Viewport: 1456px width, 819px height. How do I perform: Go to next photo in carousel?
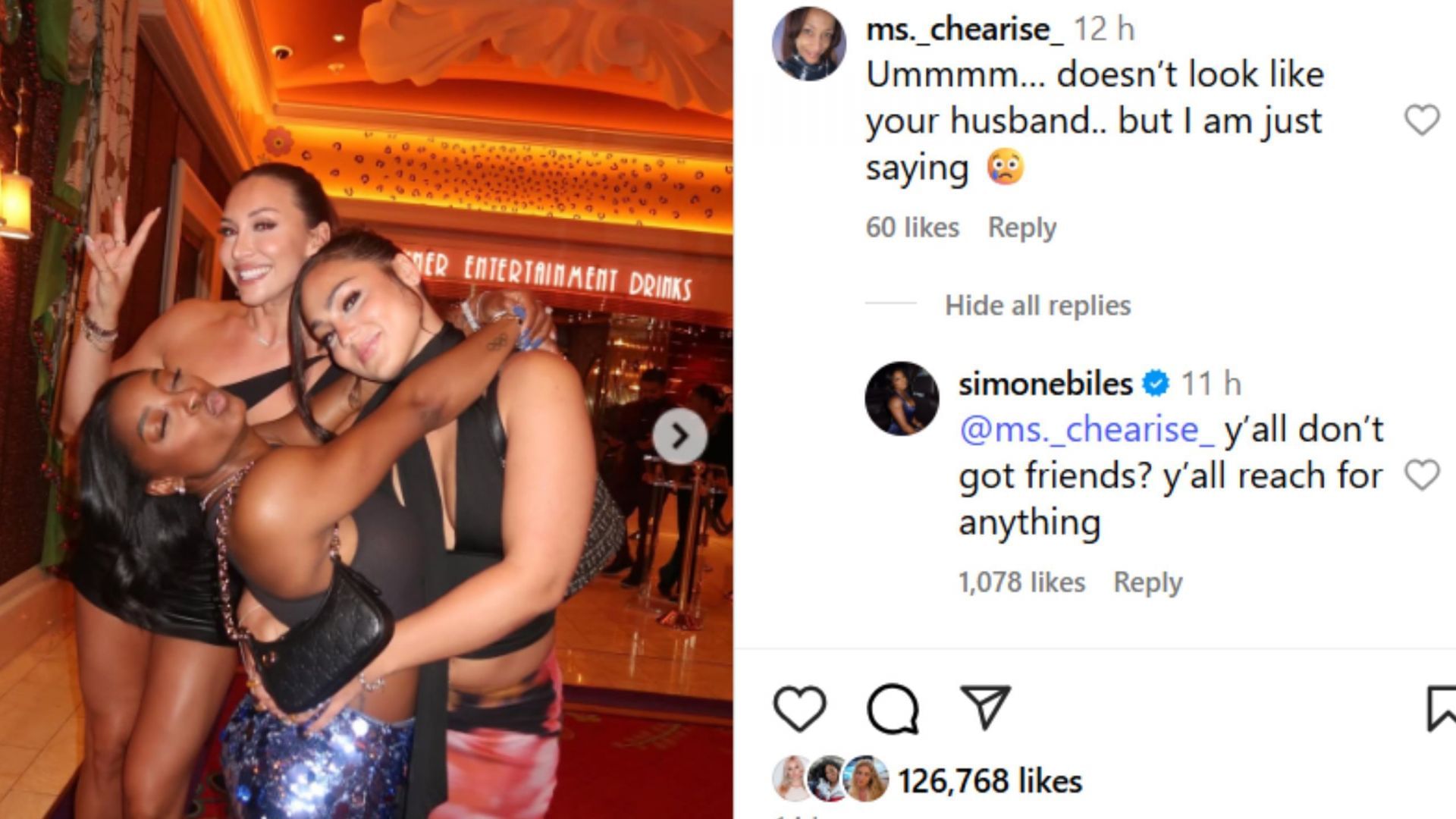point(679,436)
